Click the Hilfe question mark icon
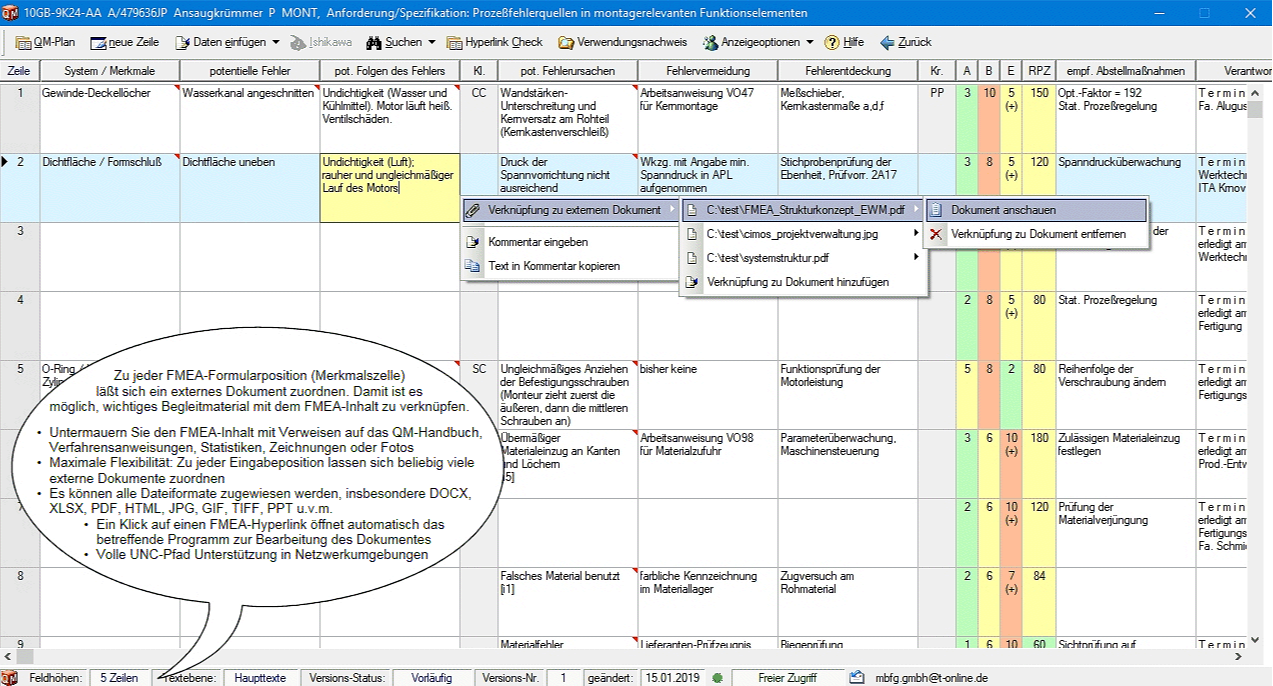The height and width of the screenshot is (686, 1273). [x=831, y=42]
